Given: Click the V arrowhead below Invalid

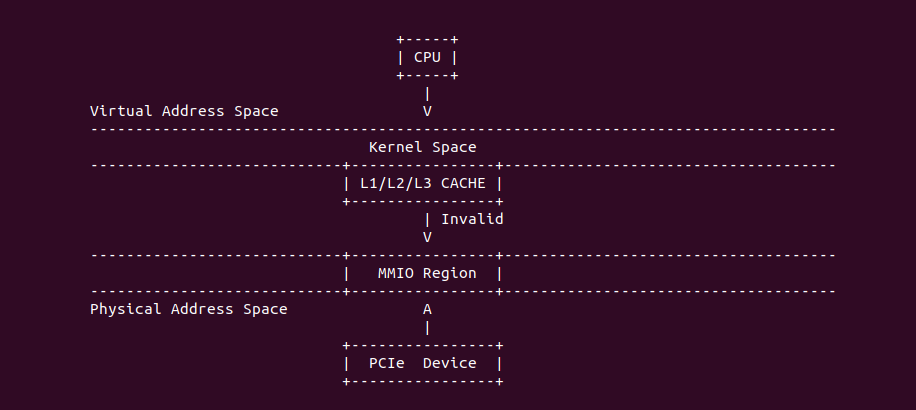Looking at the screenshot, I should (427, 237).
